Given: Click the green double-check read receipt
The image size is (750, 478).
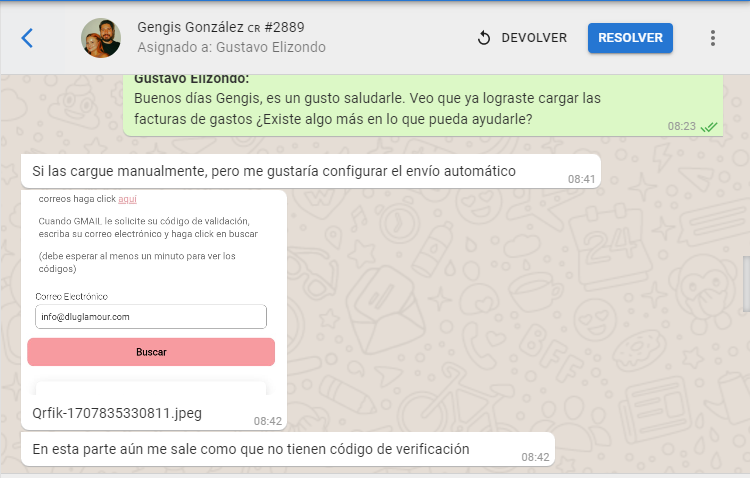Looking at the screenshot, I should [x=709, y=127].
